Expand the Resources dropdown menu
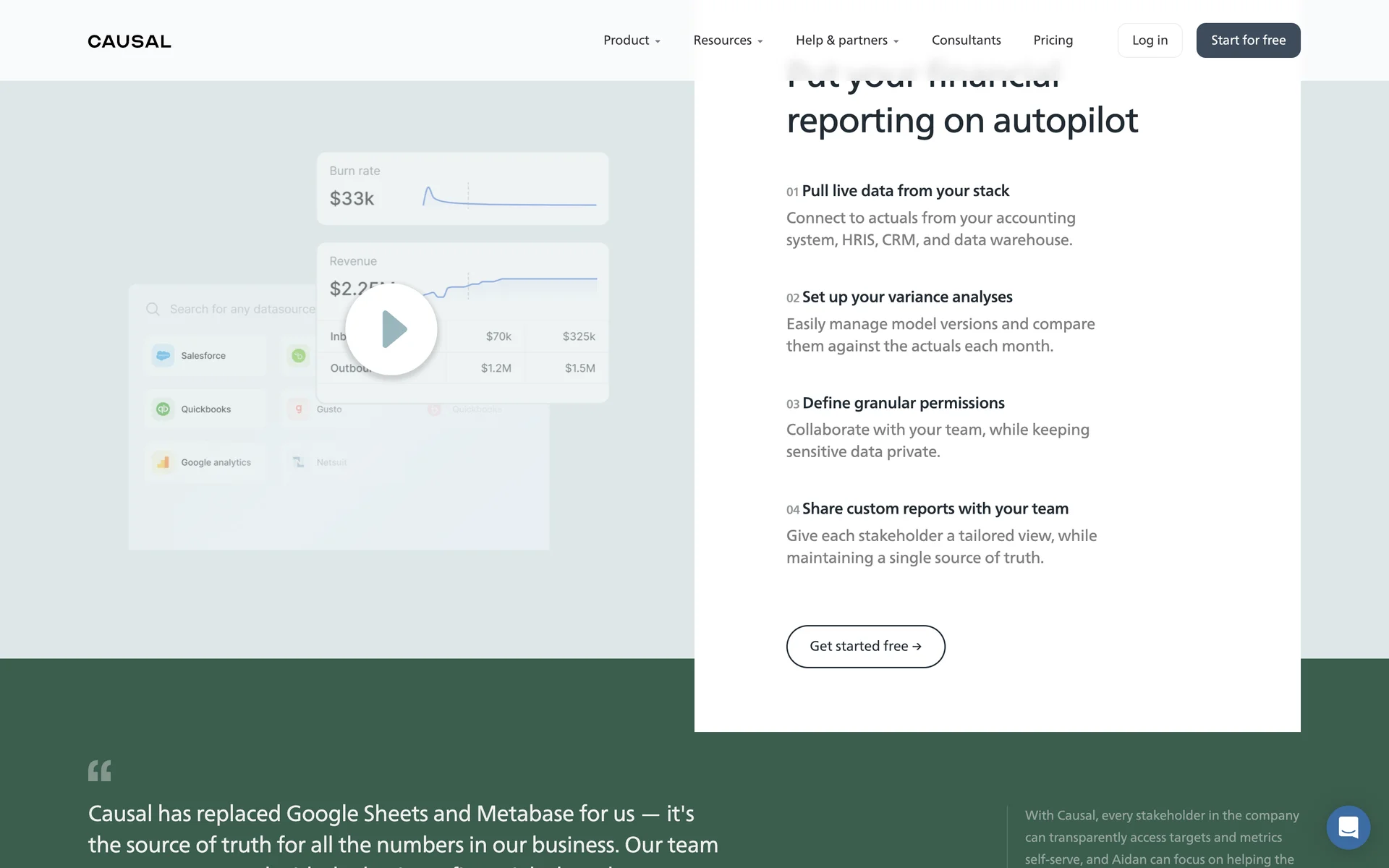The height and width of the screenshot is (868, 1389). pos(728,41)
